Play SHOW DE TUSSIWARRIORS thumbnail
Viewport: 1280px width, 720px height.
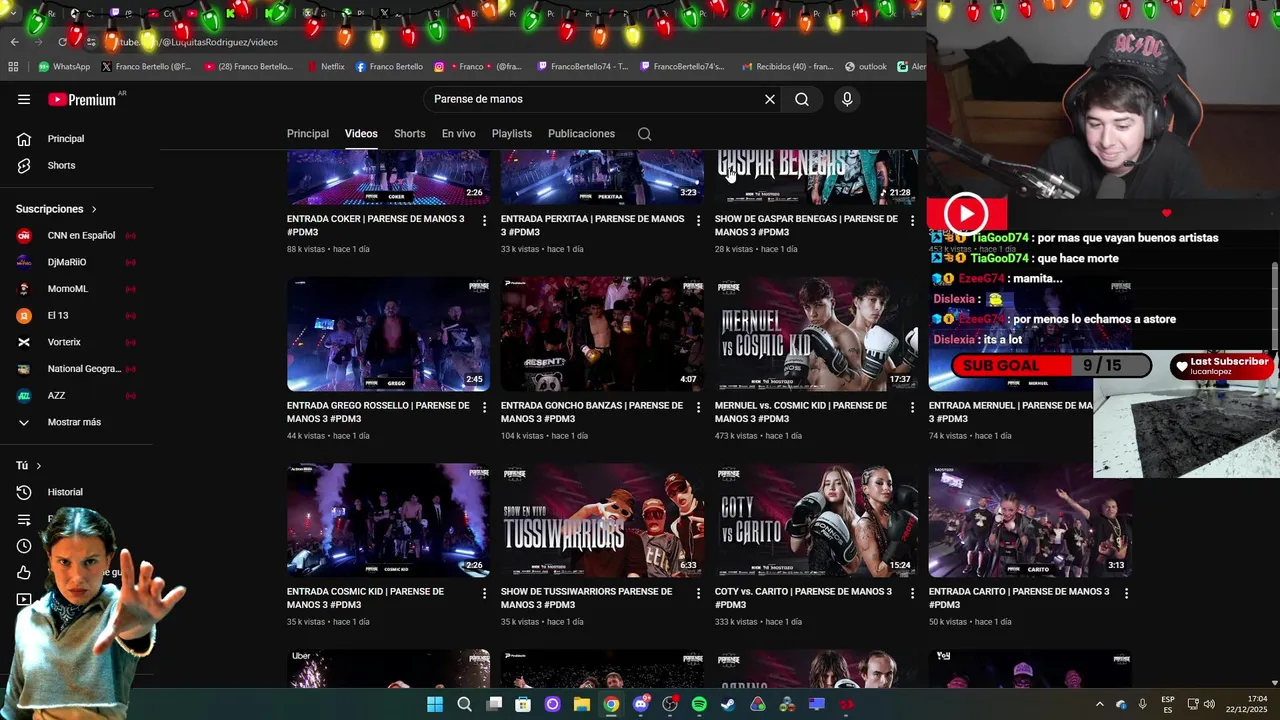point(602,520)
